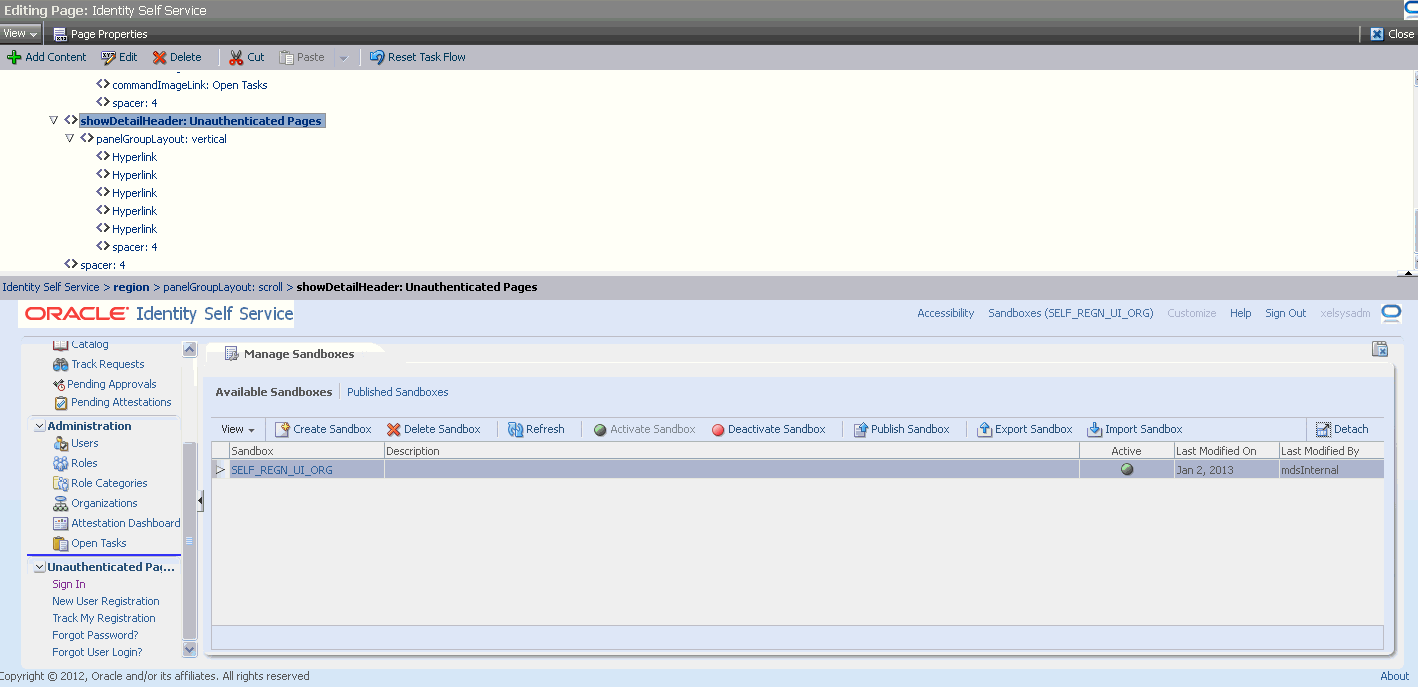Click the About link
The height and width of the screenshot is (687, 1418).
coord(1394,676)
